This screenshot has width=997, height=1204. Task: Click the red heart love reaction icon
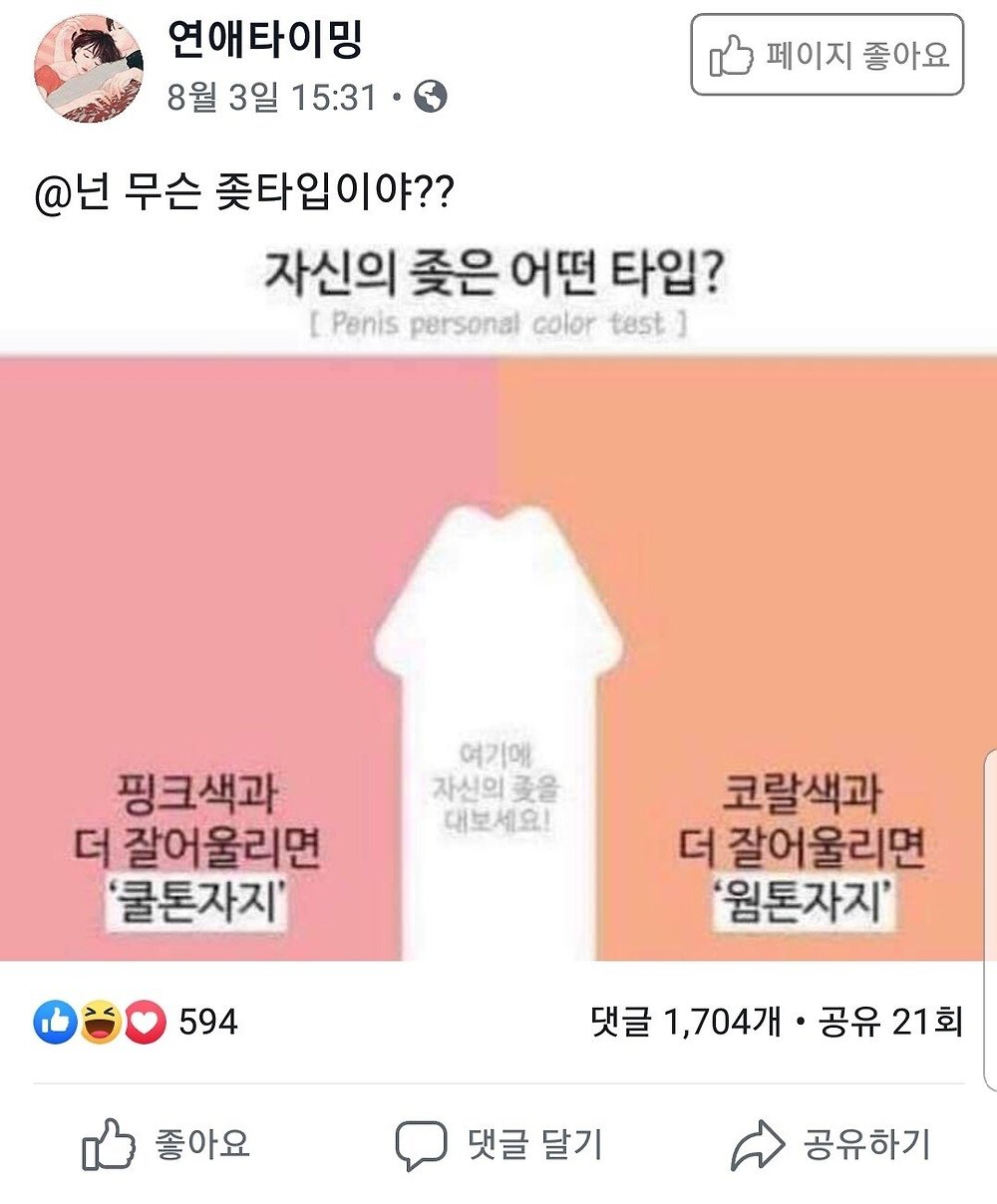pyautogui.click(x=145, y=1023)
